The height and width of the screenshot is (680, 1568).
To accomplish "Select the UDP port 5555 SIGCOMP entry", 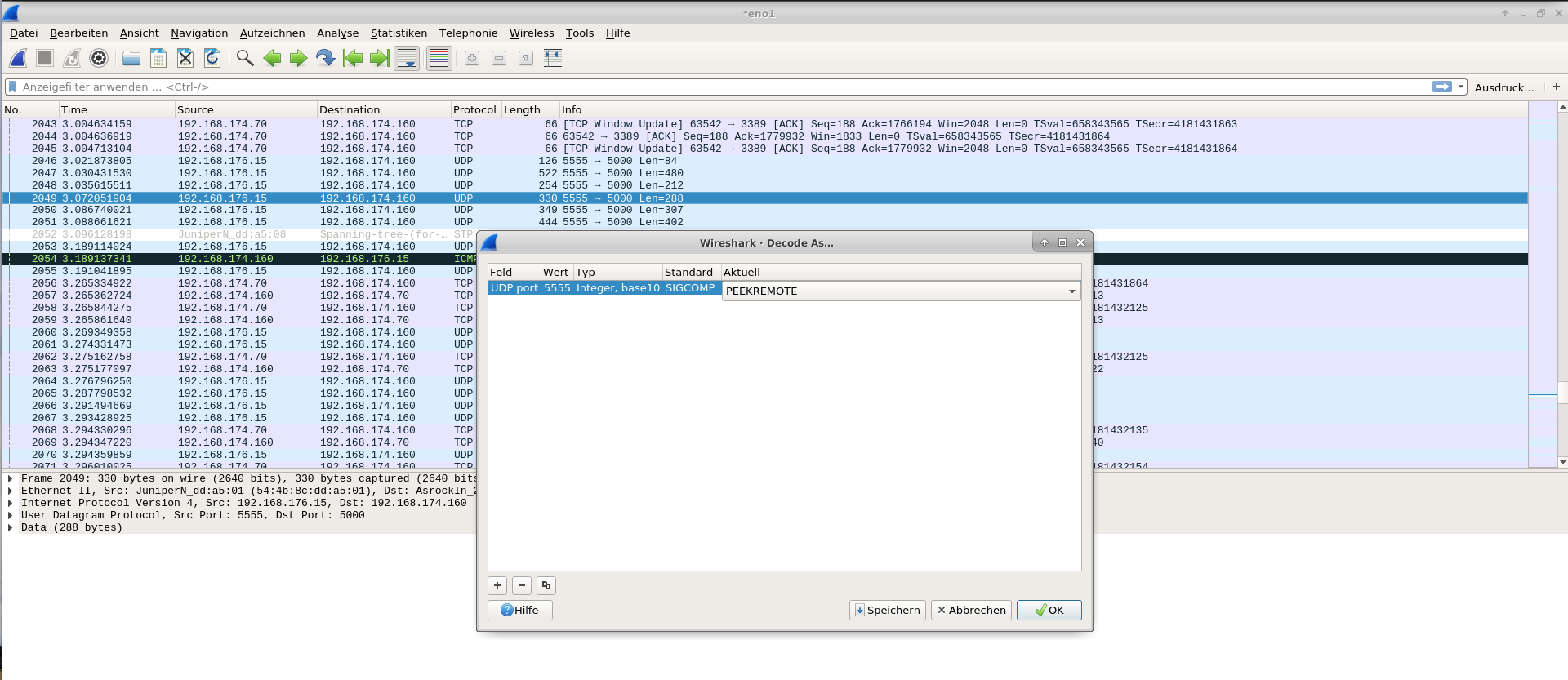I will (x=604, y=288).
